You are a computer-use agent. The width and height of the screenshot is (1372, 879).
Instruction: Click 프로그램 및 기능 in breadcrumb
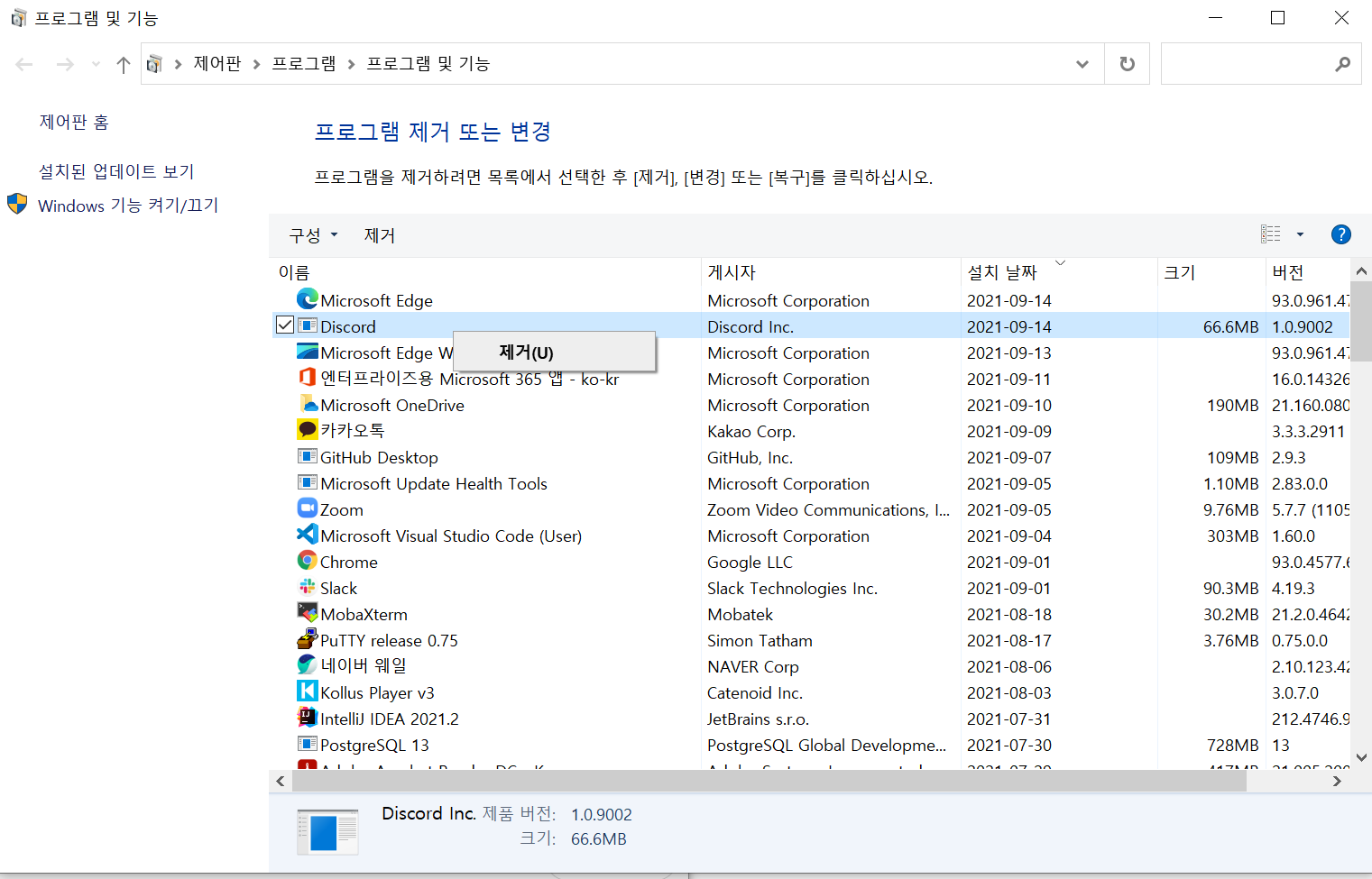(428, 64)
